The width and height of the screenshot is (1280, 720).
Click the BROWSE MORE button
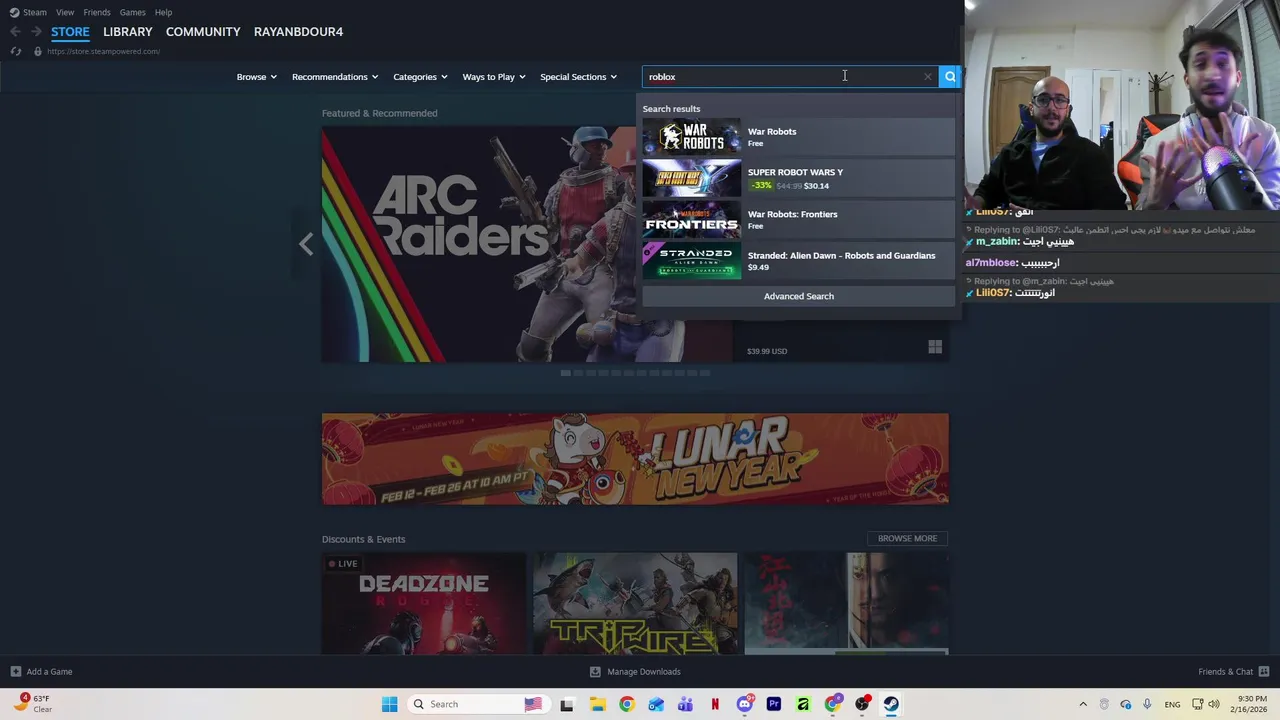[x=907, y=538]
